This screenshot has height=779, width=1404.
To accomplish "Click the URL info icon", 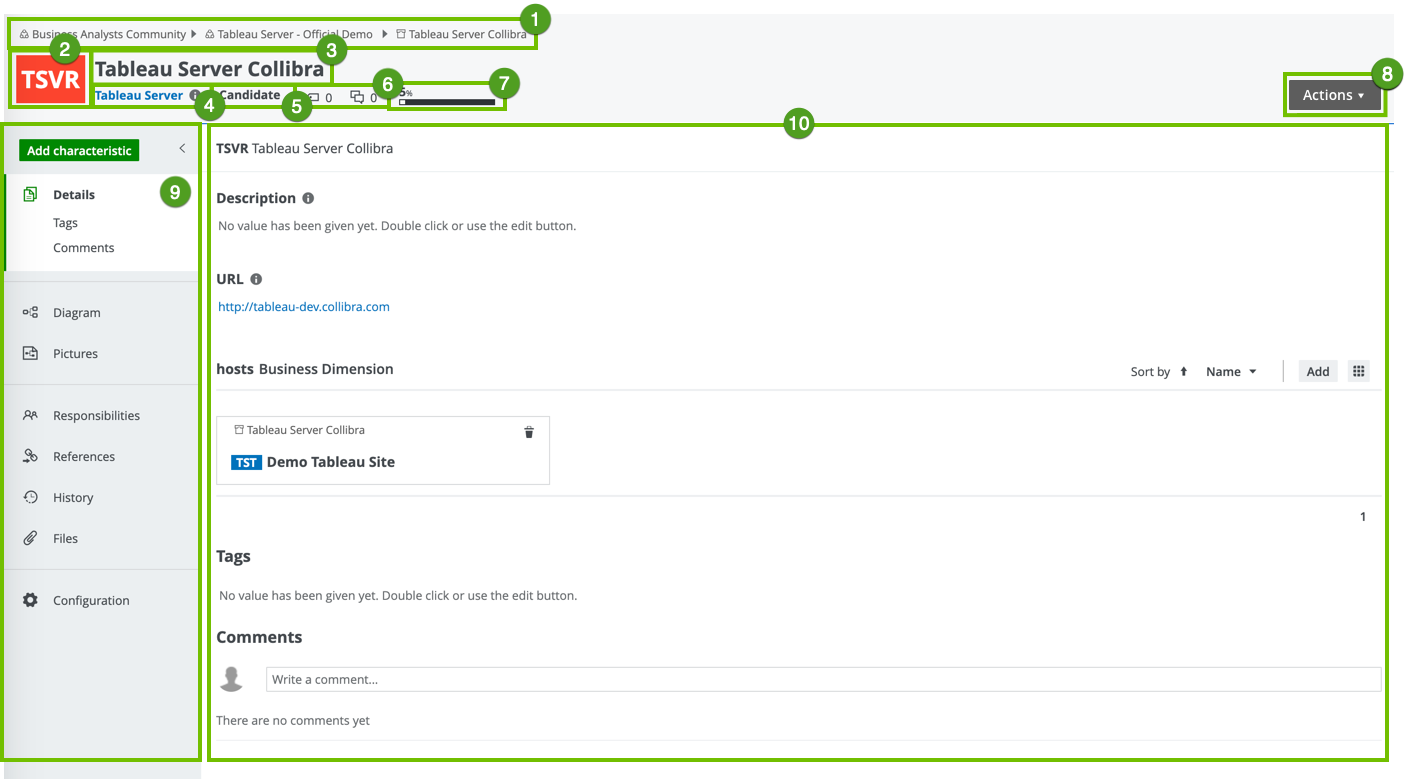I will click(x=256, y=280).
